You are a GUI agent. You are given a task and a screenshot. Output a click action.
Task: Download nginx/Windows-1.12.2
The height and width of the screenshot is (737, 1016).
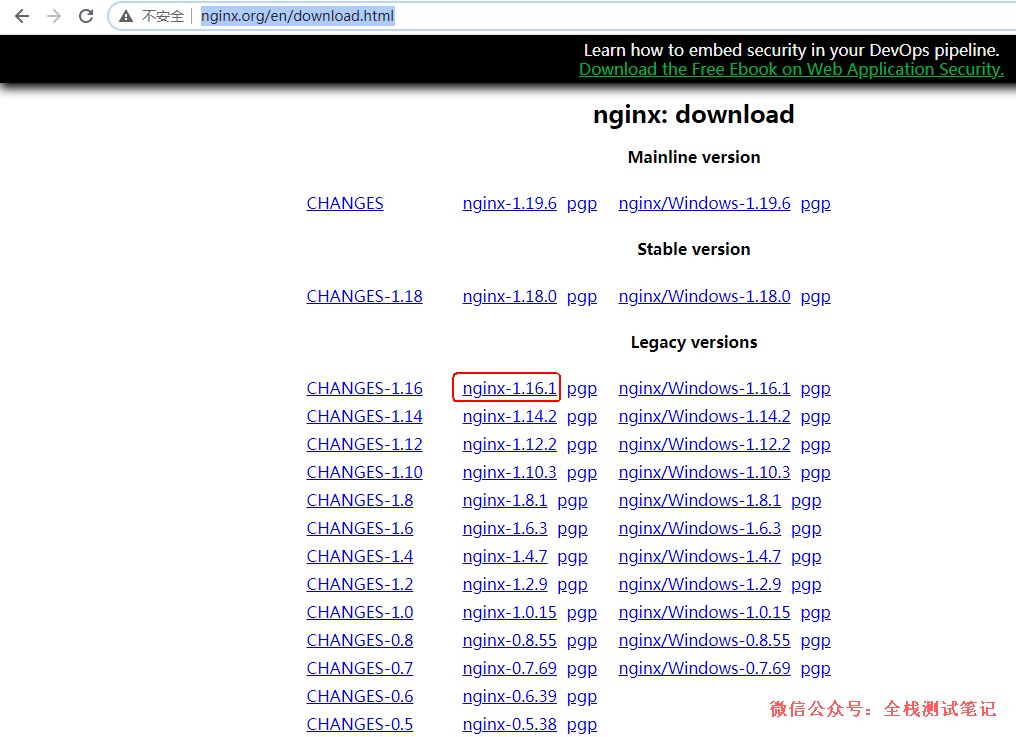(704, 444)
